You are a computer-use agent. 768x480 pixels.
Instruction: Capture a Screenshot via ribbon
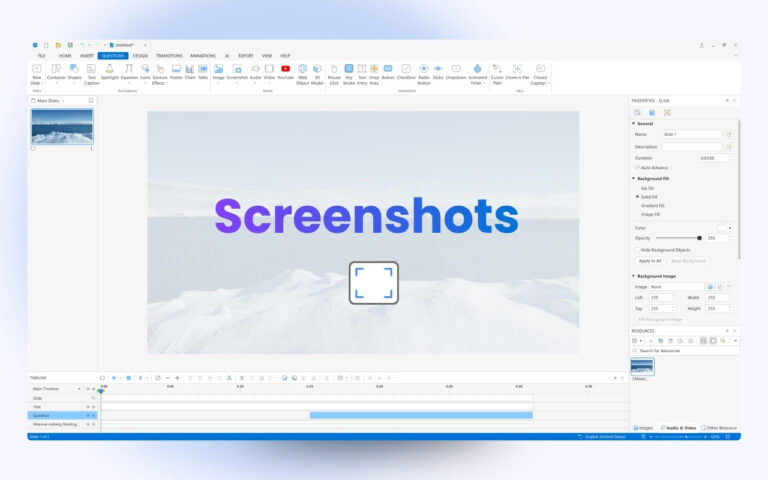[x=237, y=72]
